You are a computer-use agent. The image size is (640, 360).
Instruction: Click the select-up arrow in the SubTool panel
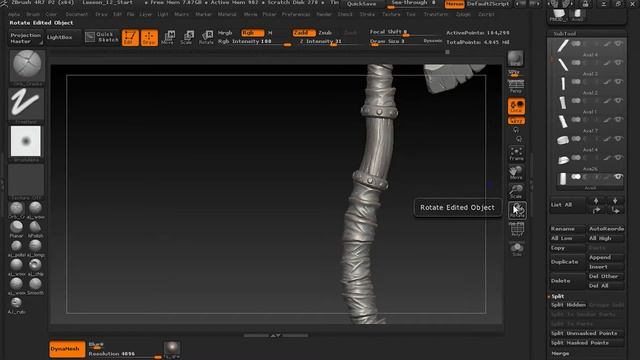pos(596,200)
